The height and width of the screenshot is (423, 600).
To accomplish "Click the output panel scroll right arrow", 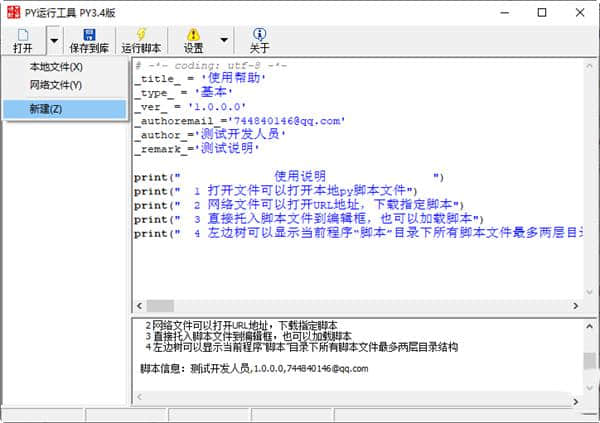I will click(576, 401).
